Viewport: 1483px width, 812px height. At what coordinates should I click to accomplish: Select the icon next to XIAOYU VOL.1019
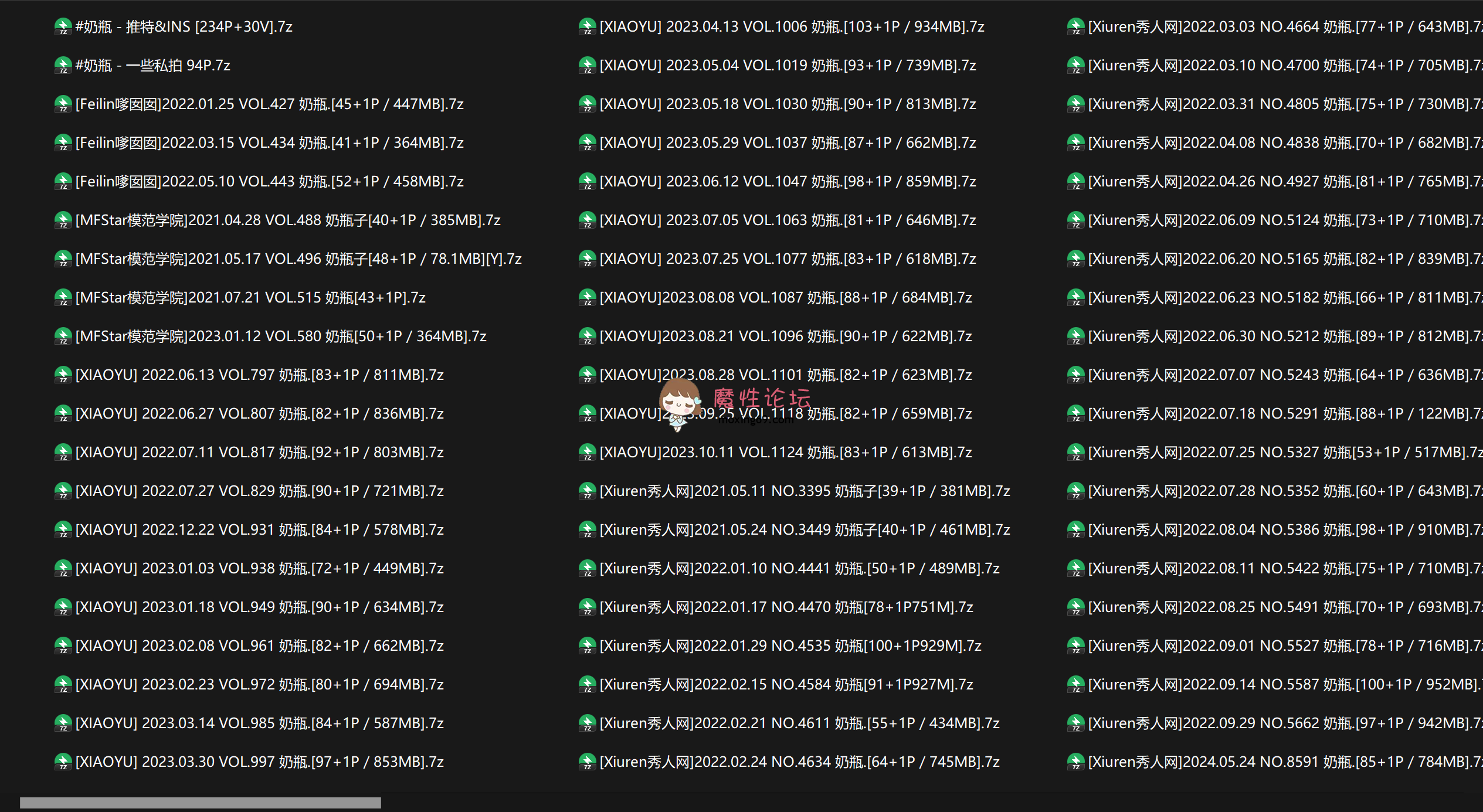pyautogui.click(x=587, y=66)
